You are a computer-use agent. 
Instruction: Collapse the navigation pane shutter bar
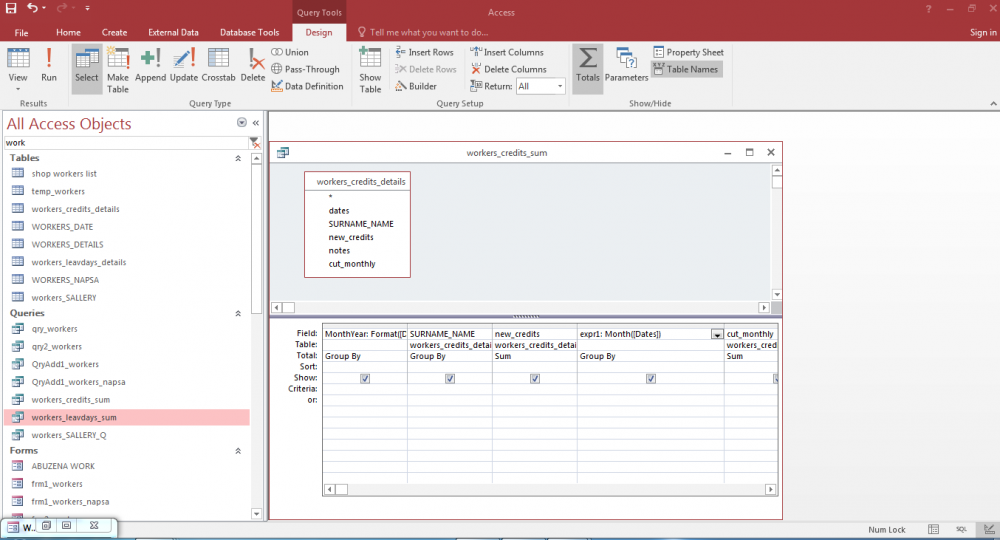point(256,123)
